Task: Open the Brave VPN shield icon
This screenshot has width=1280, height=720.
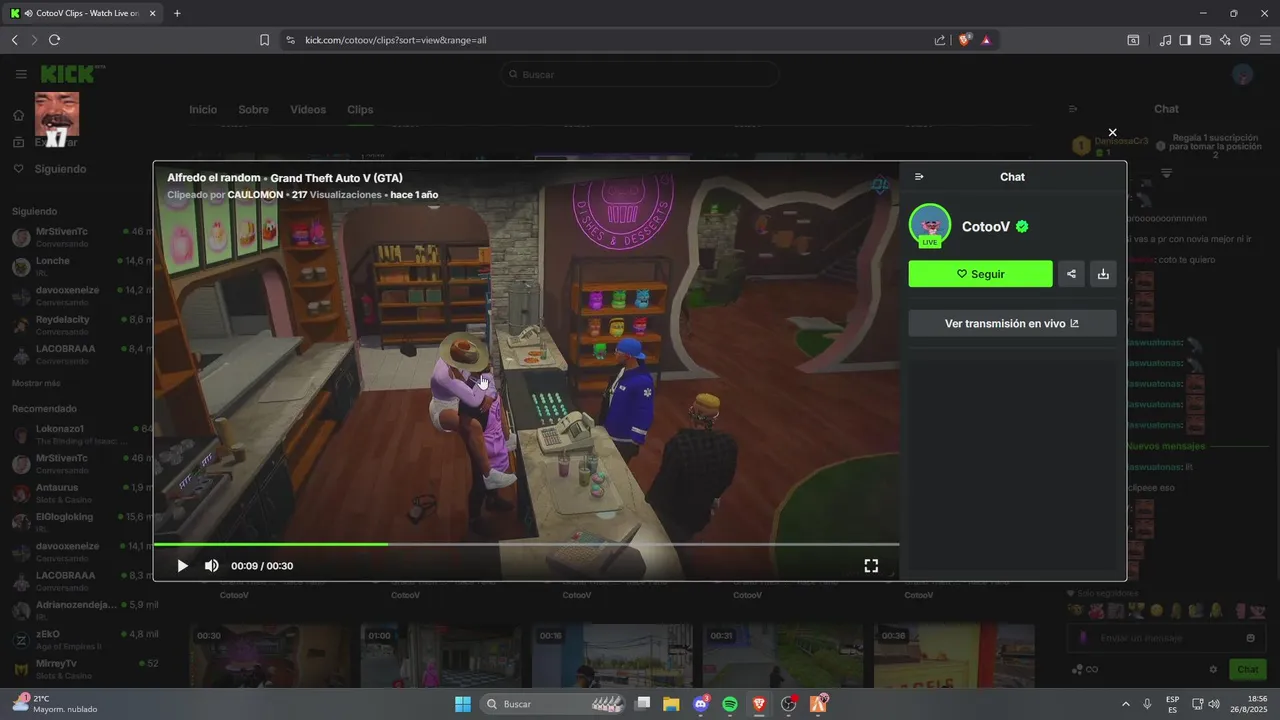Action: tap(1245, 40)
